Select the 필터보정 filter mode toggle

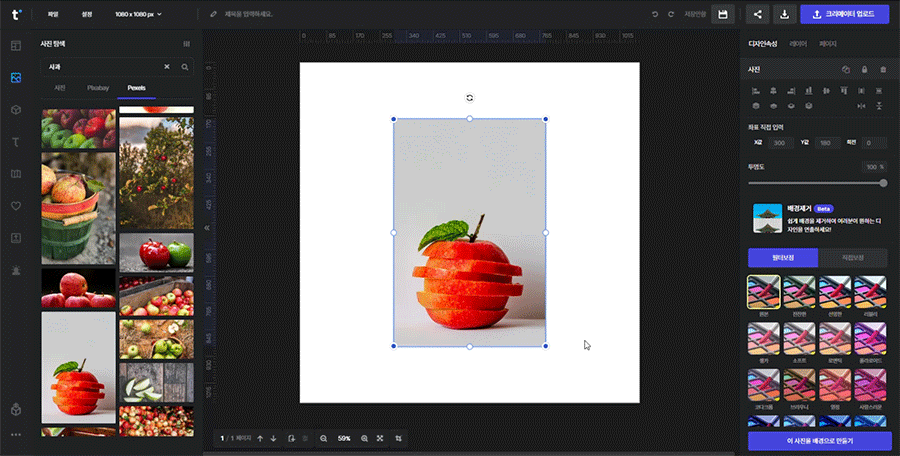click(782, 258)
